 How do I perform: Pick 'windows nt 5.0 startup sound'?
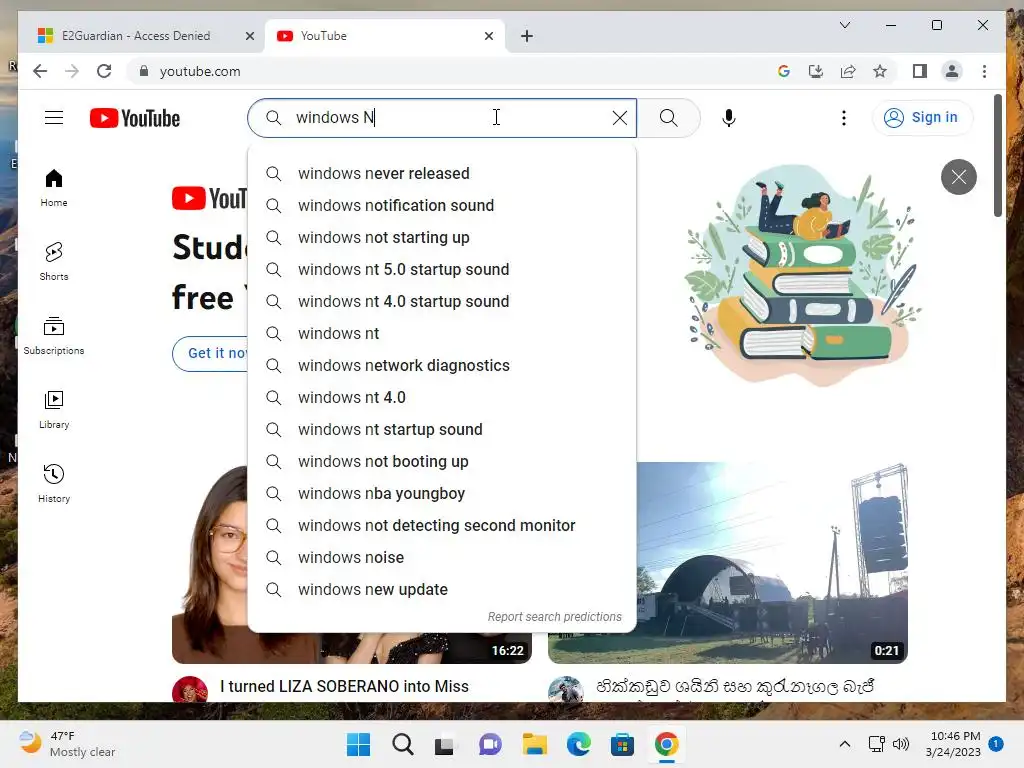click(x=442, y=270)
